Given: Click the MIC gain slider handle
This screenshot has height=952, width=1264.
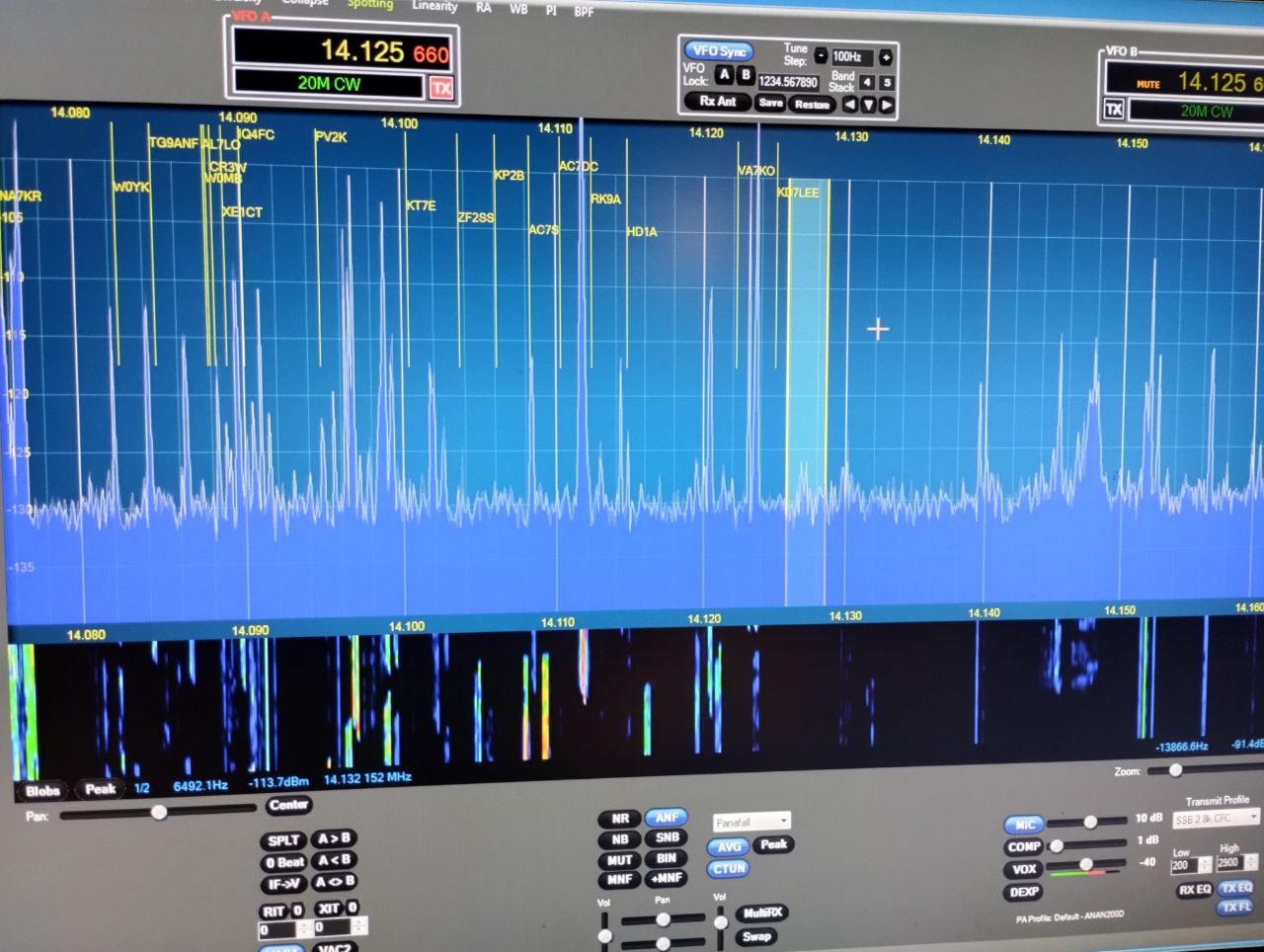Looking at the screenshot, I should (1090, 822).
